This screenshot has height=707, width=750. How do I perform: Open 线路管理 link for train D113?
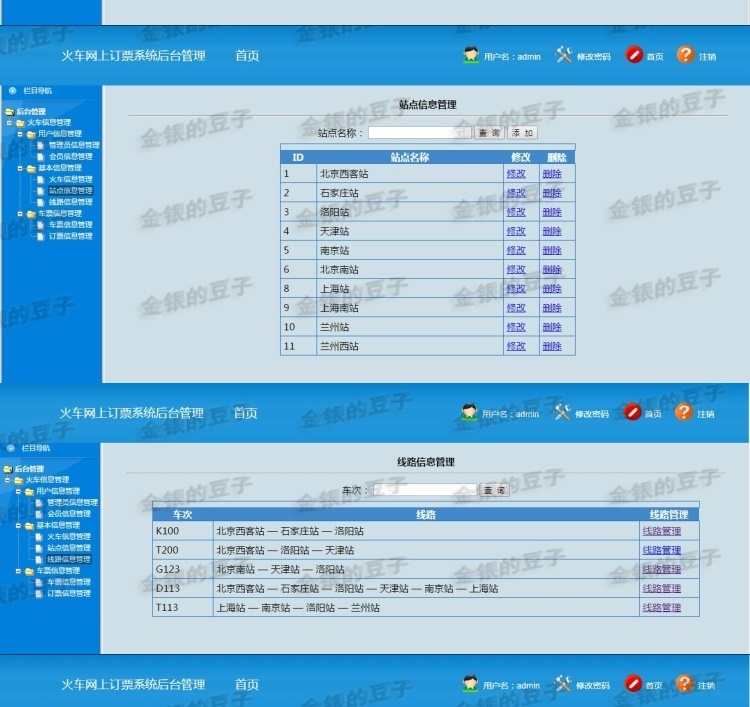(662, 588)
